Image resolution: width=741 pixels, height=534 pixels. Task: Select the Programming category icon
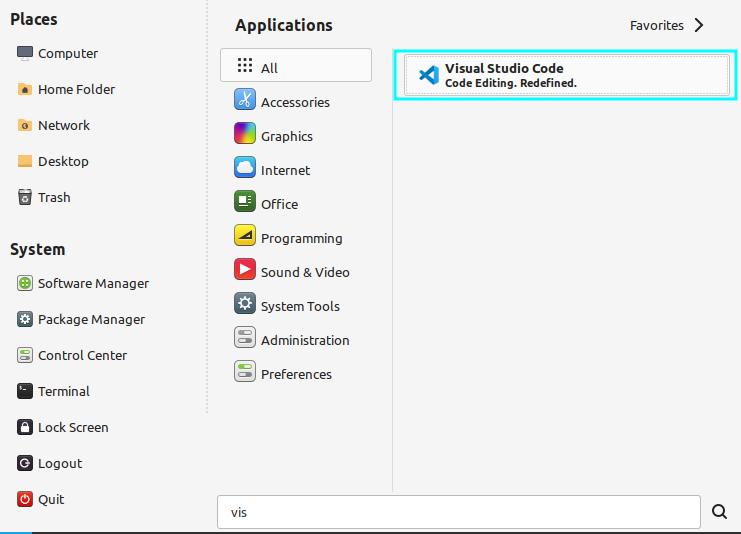coord(245,236)
